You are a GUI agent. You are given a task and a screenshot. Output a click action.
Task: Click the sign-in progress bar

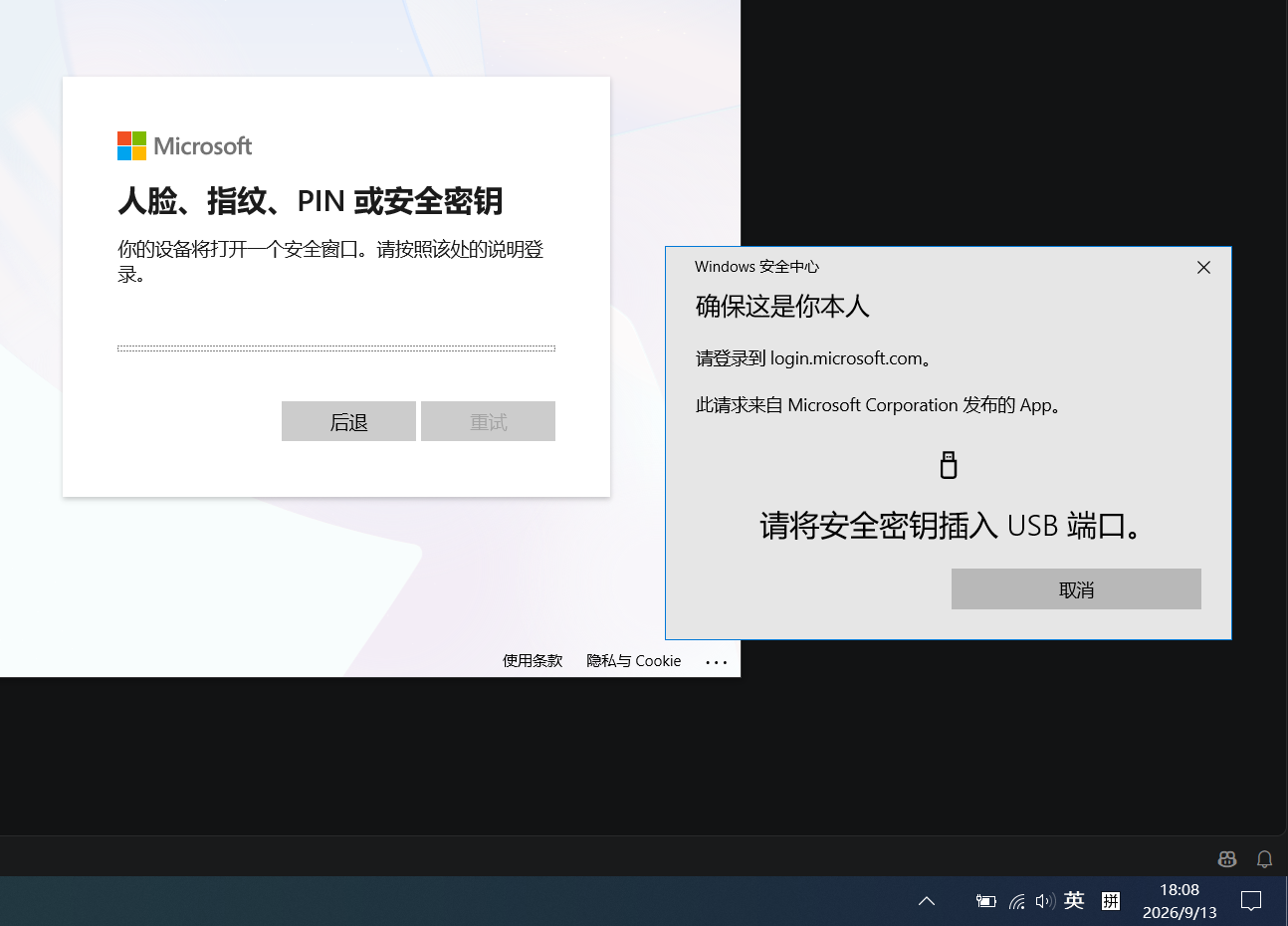tap(336, 348)
